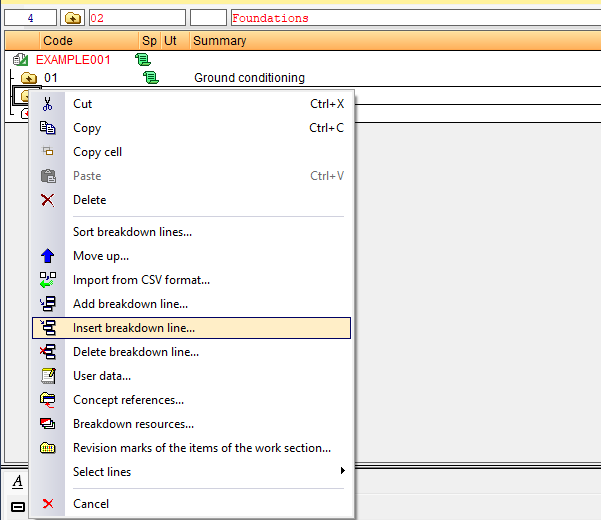This screenshot has height=520, width=601.
Task: Click the empty field before Foundations
Action: pyautogui.click(x=209, y=18)
